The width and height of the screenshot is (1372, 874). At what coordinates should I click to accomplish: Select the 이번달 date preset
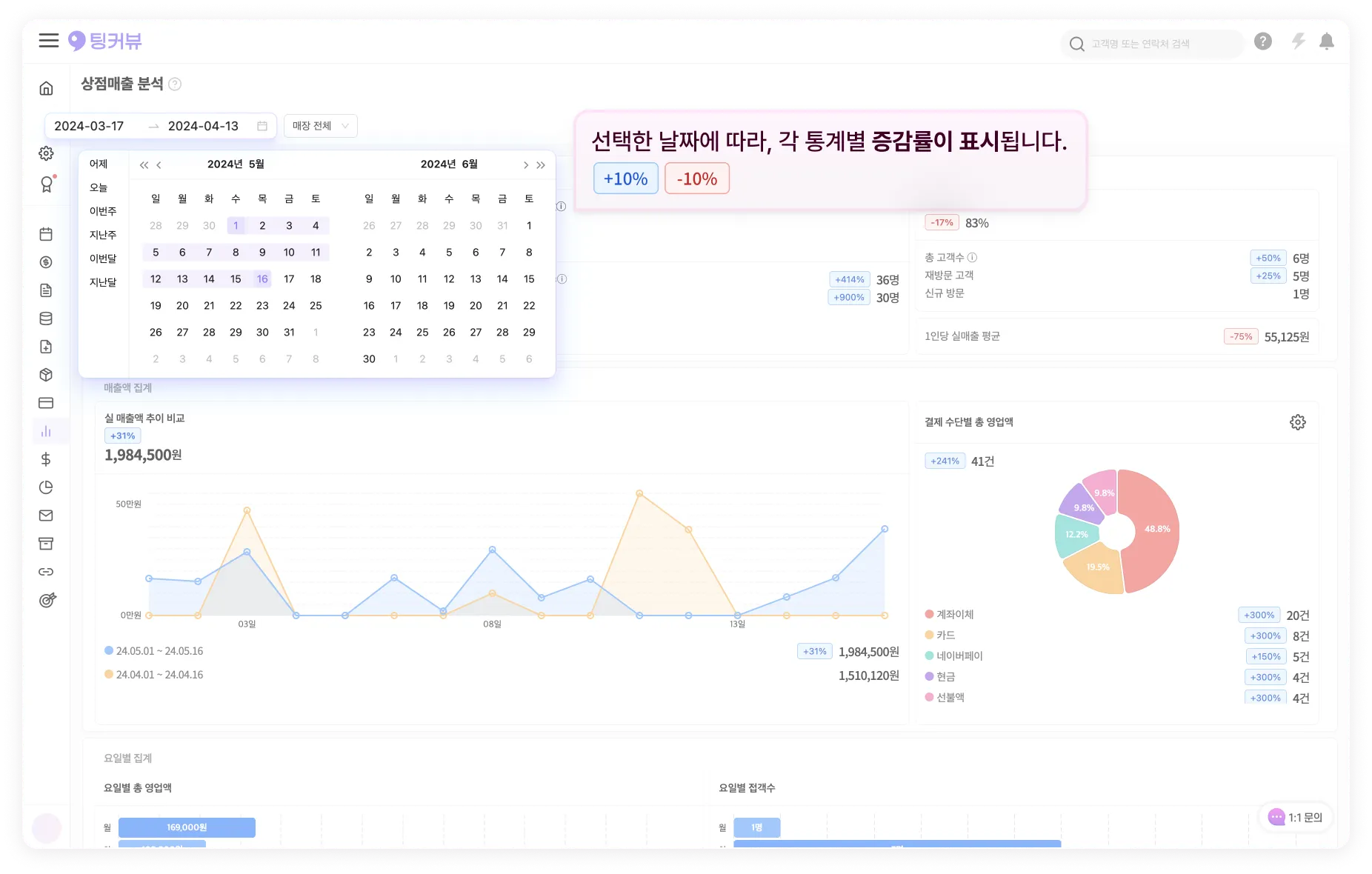(103, 258)
